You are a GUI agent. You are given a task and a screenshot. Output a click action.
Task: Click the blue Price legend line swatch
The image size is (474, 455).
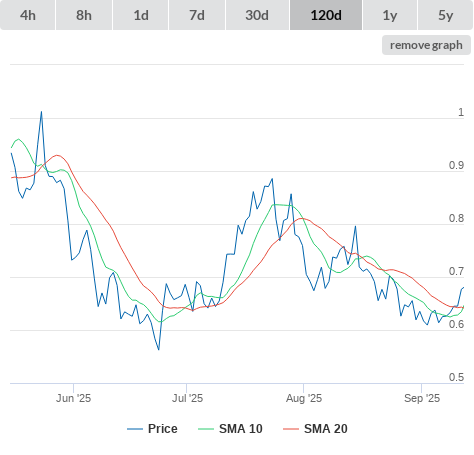pyautogui.click(x=135, y=429)
